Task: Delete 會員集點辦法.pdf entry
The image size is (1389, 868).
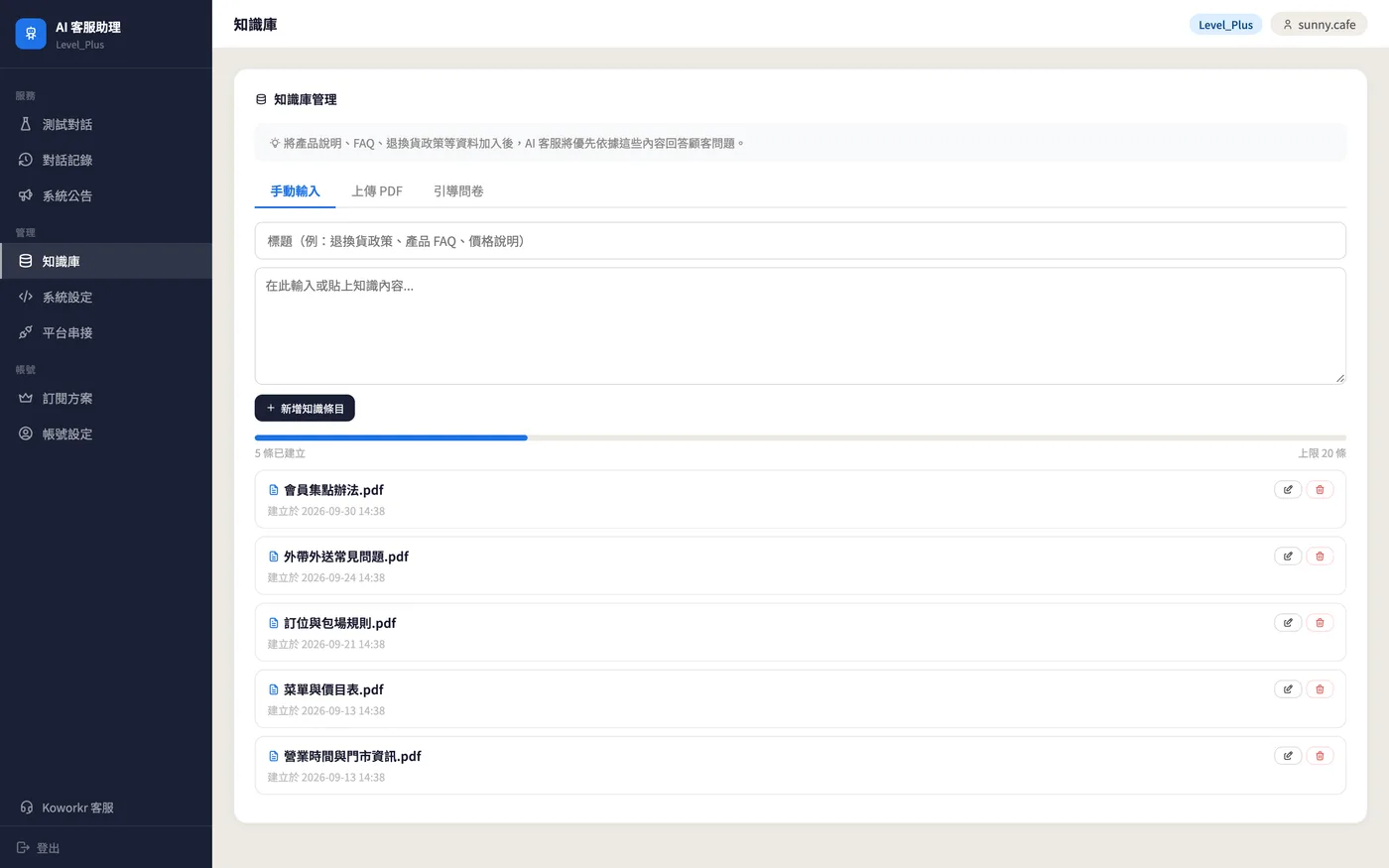Action: 1320,490
